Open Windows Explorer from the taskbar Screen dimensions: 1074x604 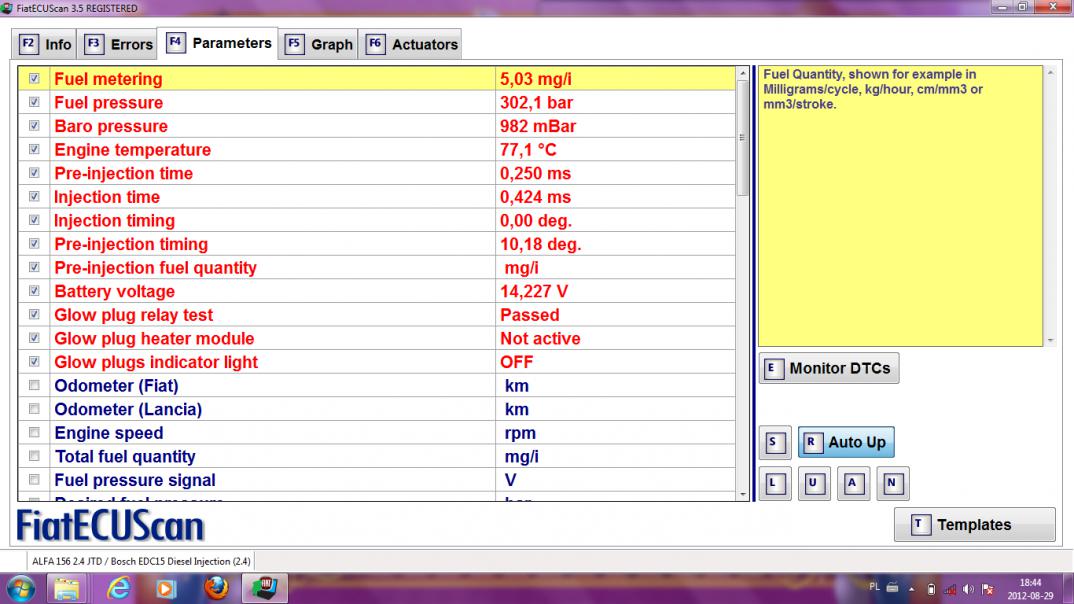coord(66,589)
